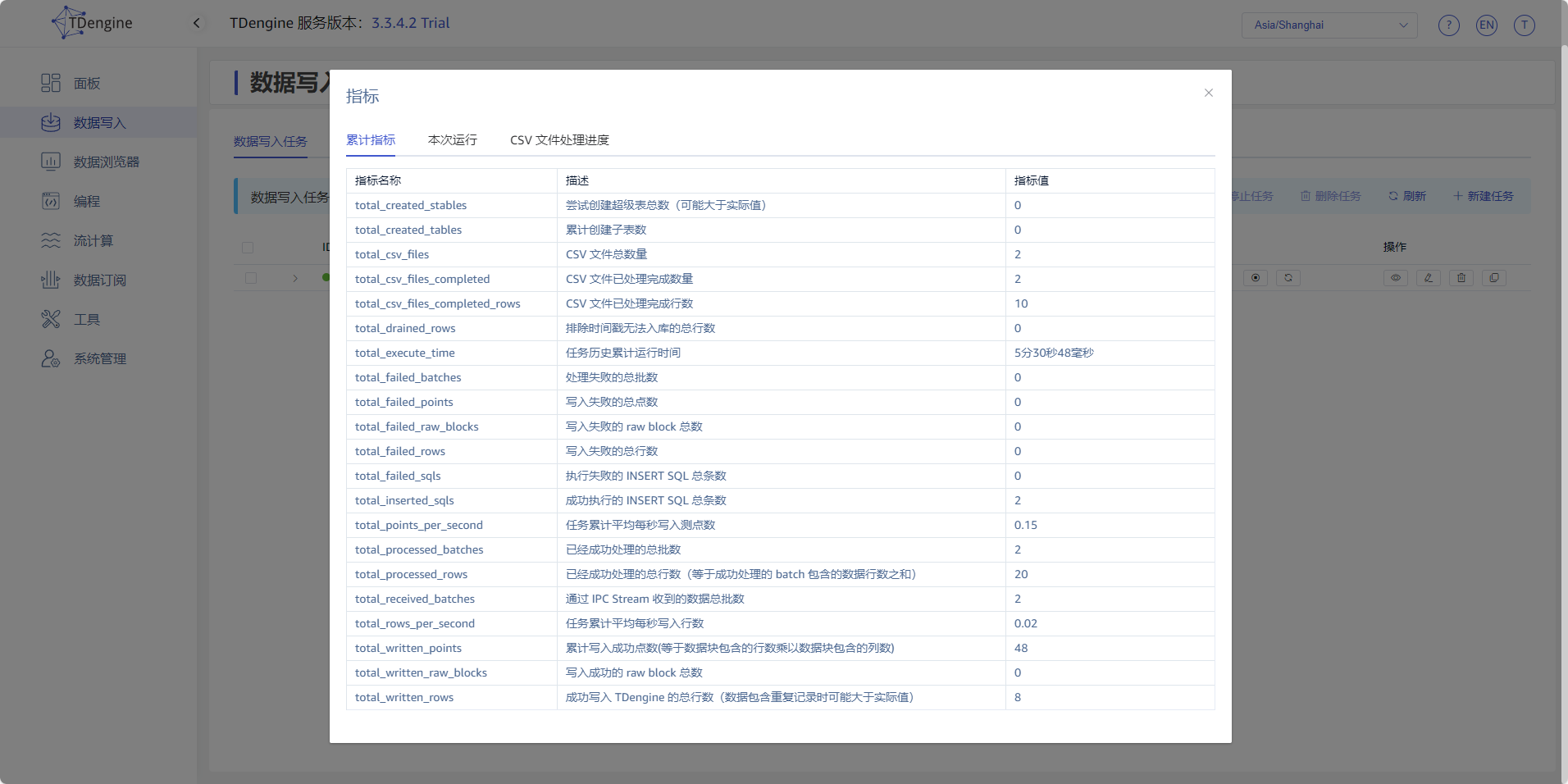Switch language with the EN icon
Viewport: 1568px width, 784px height.
[x=1486, y=25]
